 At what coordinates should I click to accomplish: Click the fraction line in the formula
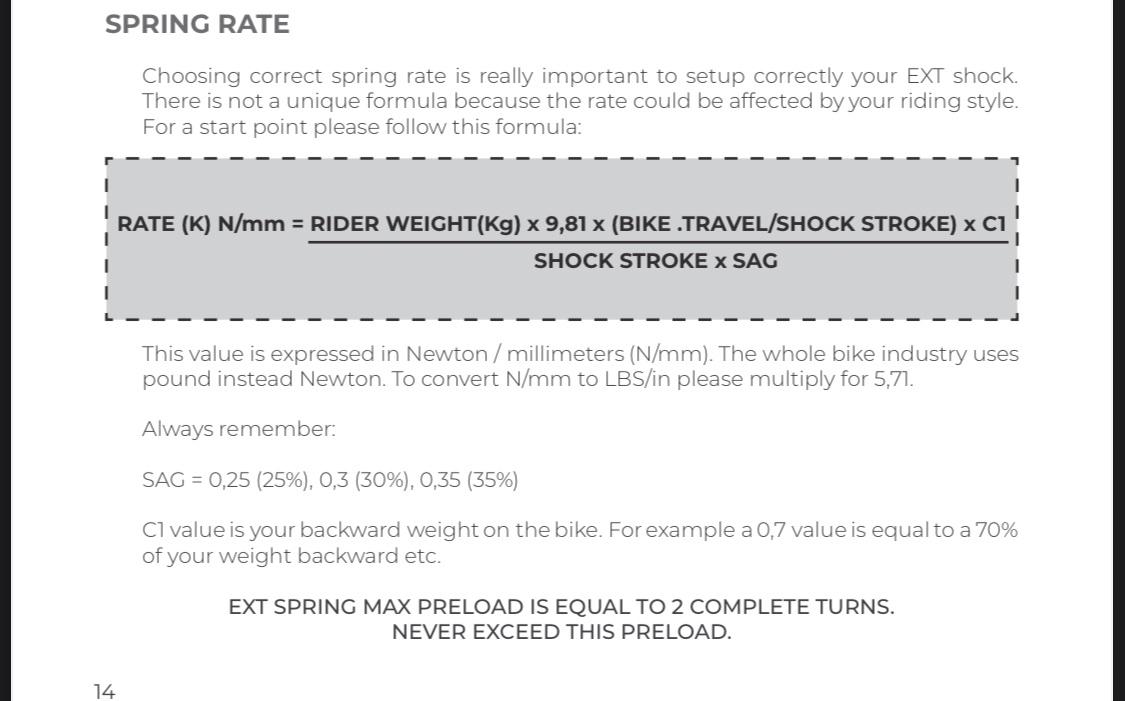[x=658, y=243]
